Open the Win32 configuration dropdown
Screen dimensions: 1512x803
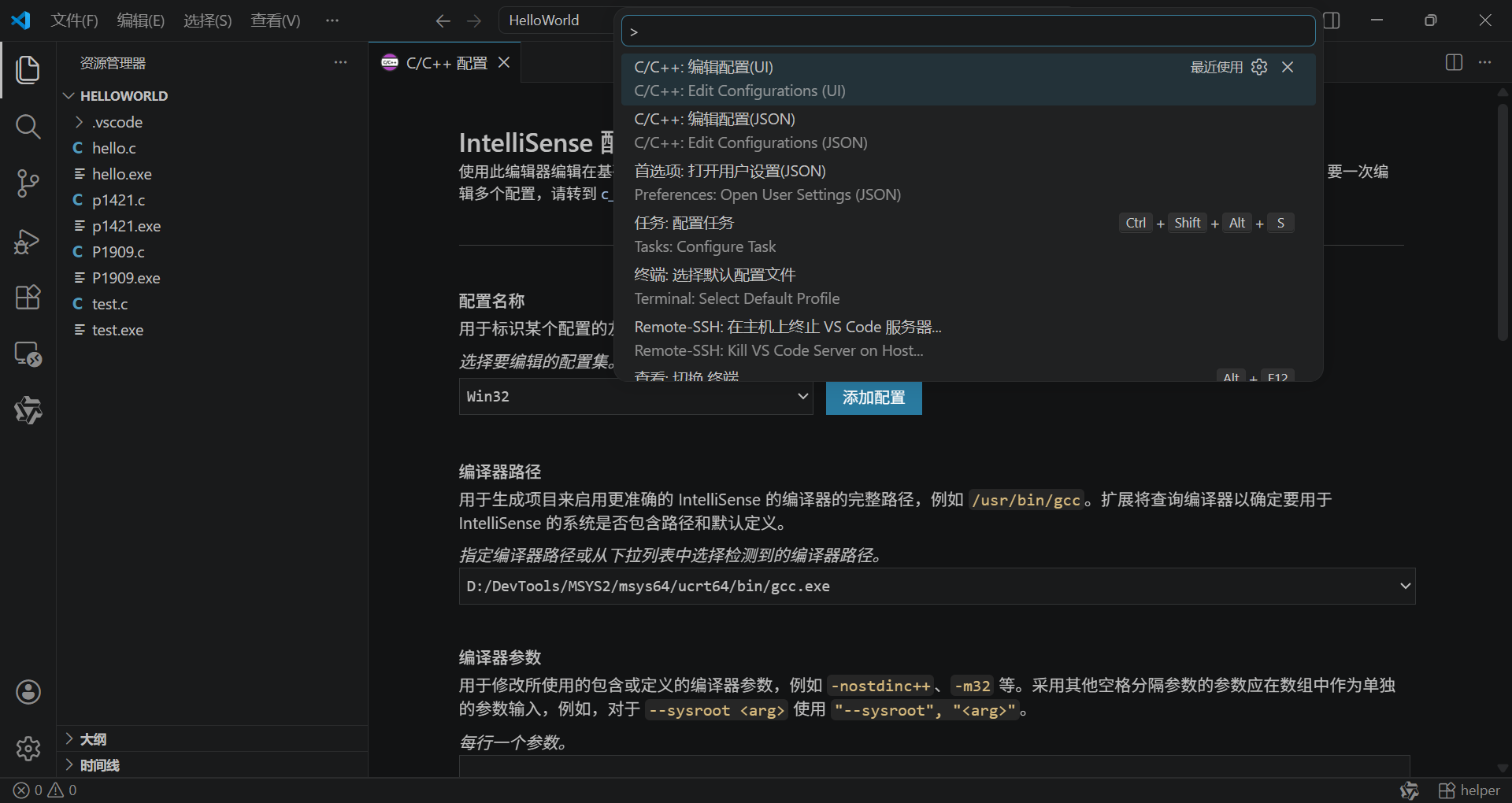[x=636, y=396]
